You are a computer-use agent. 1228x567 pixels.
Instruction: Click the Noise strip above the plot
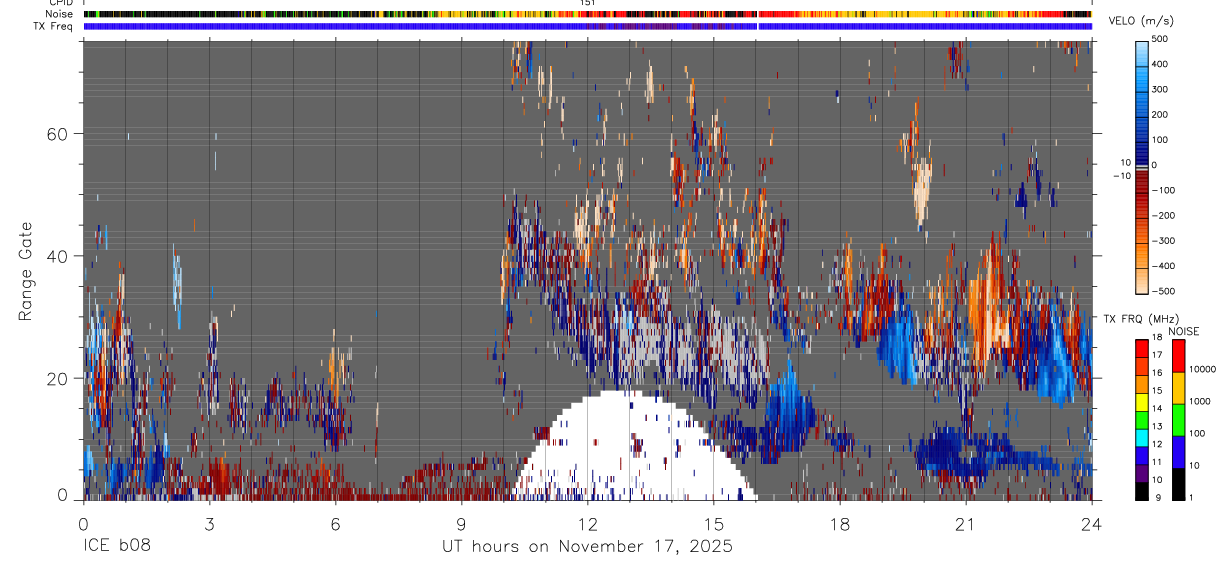pyautogui.click(x=587, y=15)
